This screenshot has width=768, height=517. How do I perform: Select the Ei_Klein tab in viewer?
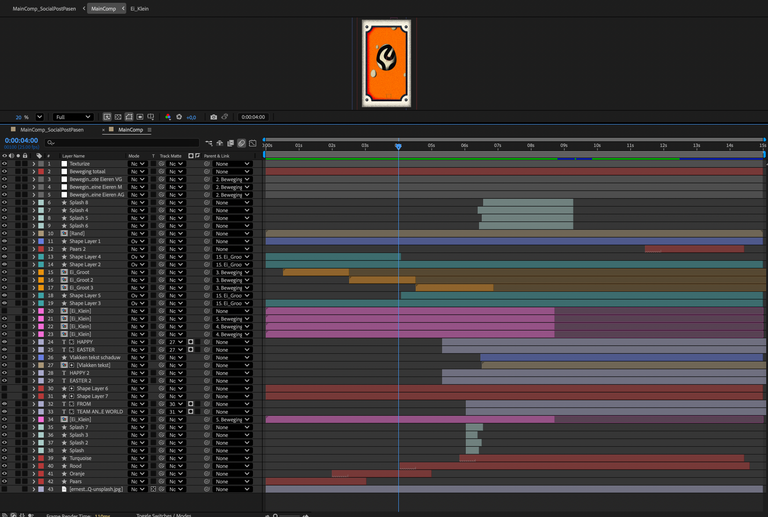[x=139, y=8]
